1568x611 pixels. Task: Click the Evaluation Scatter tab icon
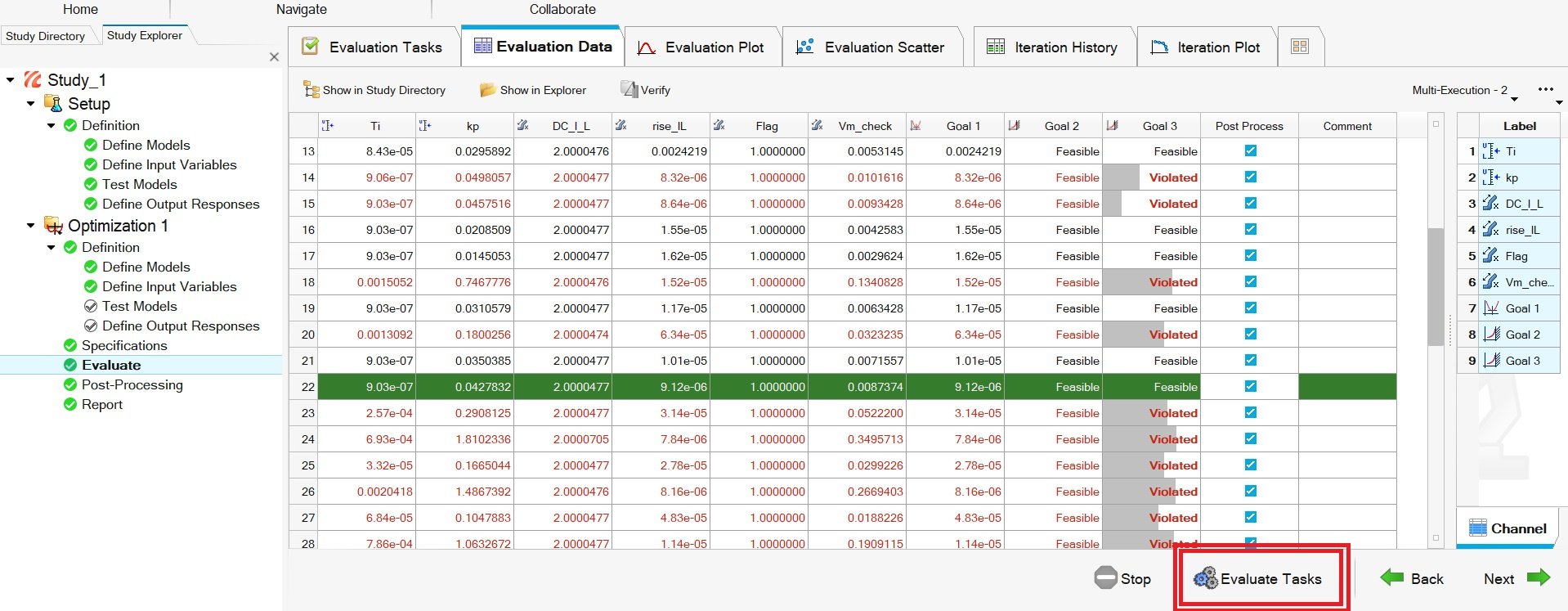805,47
